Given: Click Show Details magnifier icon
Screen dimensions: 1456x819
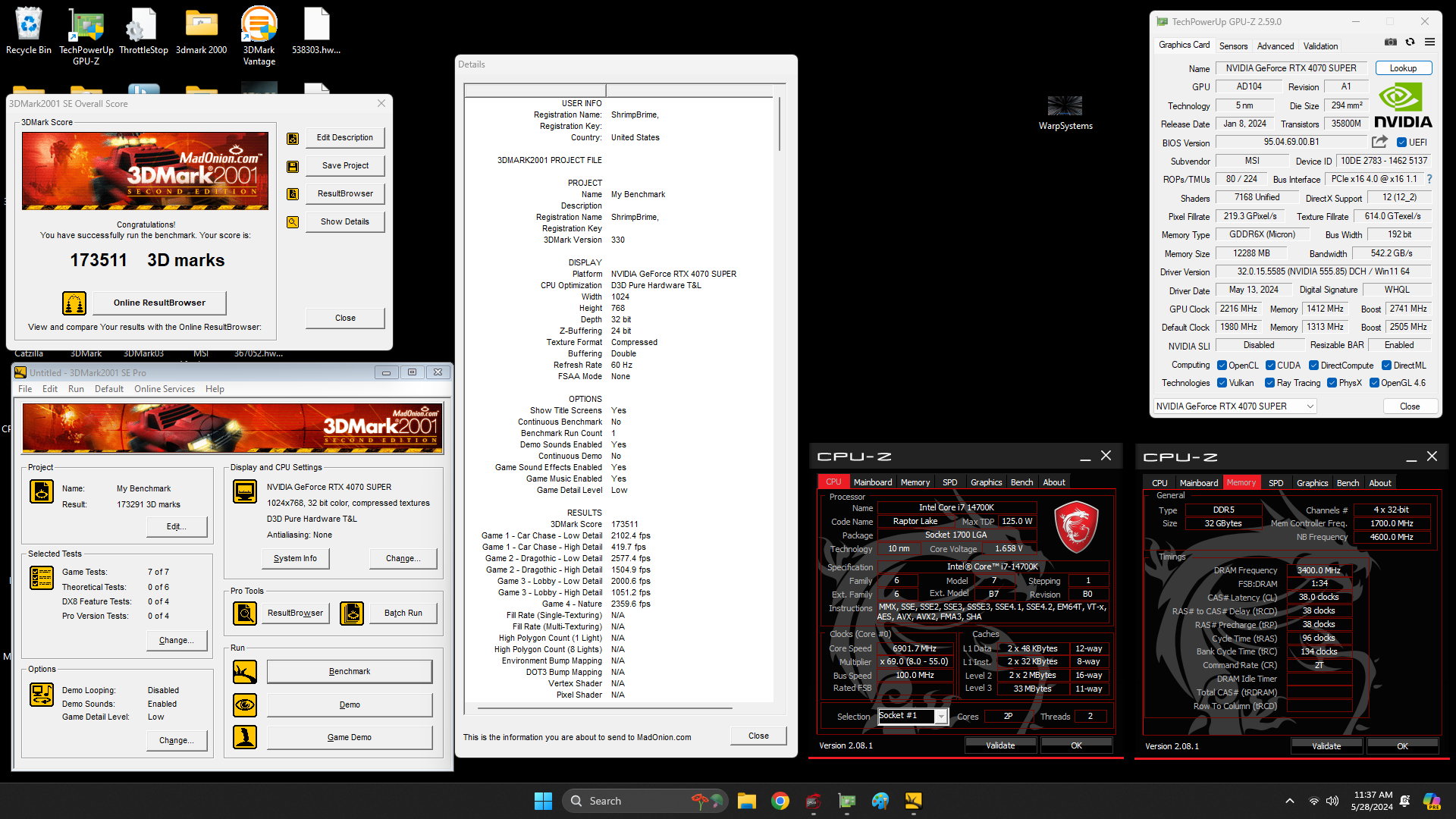Looking at the screenshot, I should (293, 222).
